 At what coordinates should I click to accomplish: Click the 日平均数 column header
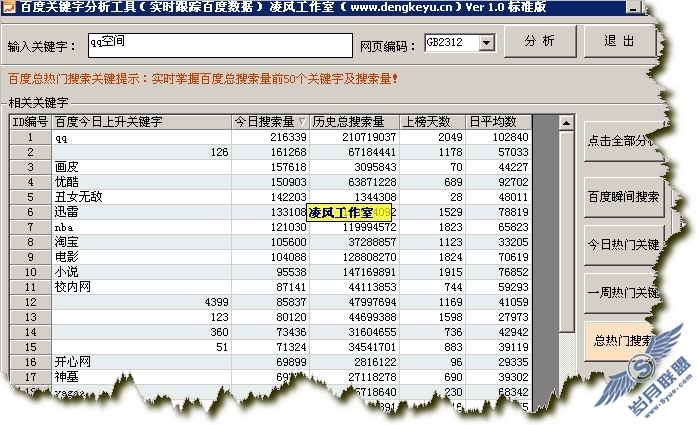(x=499, y=122)
